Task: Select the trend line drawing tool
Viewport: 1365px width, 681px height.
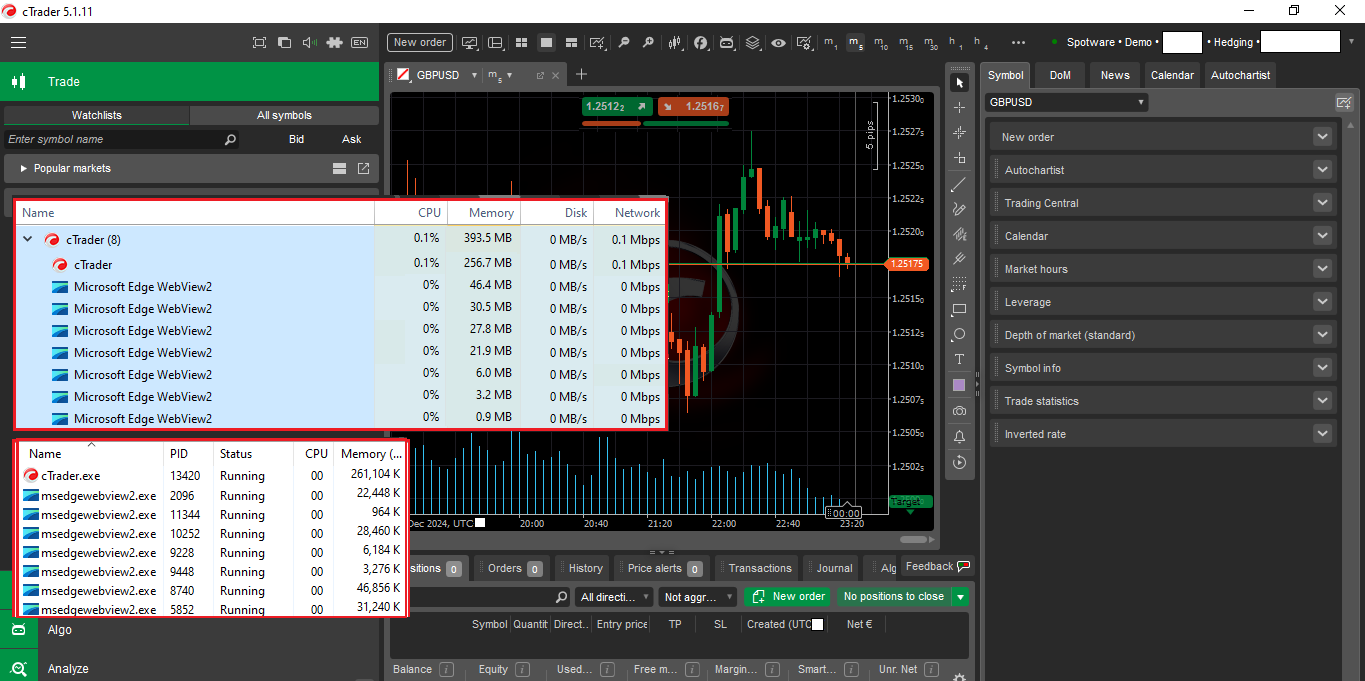Action: [960, 184]
